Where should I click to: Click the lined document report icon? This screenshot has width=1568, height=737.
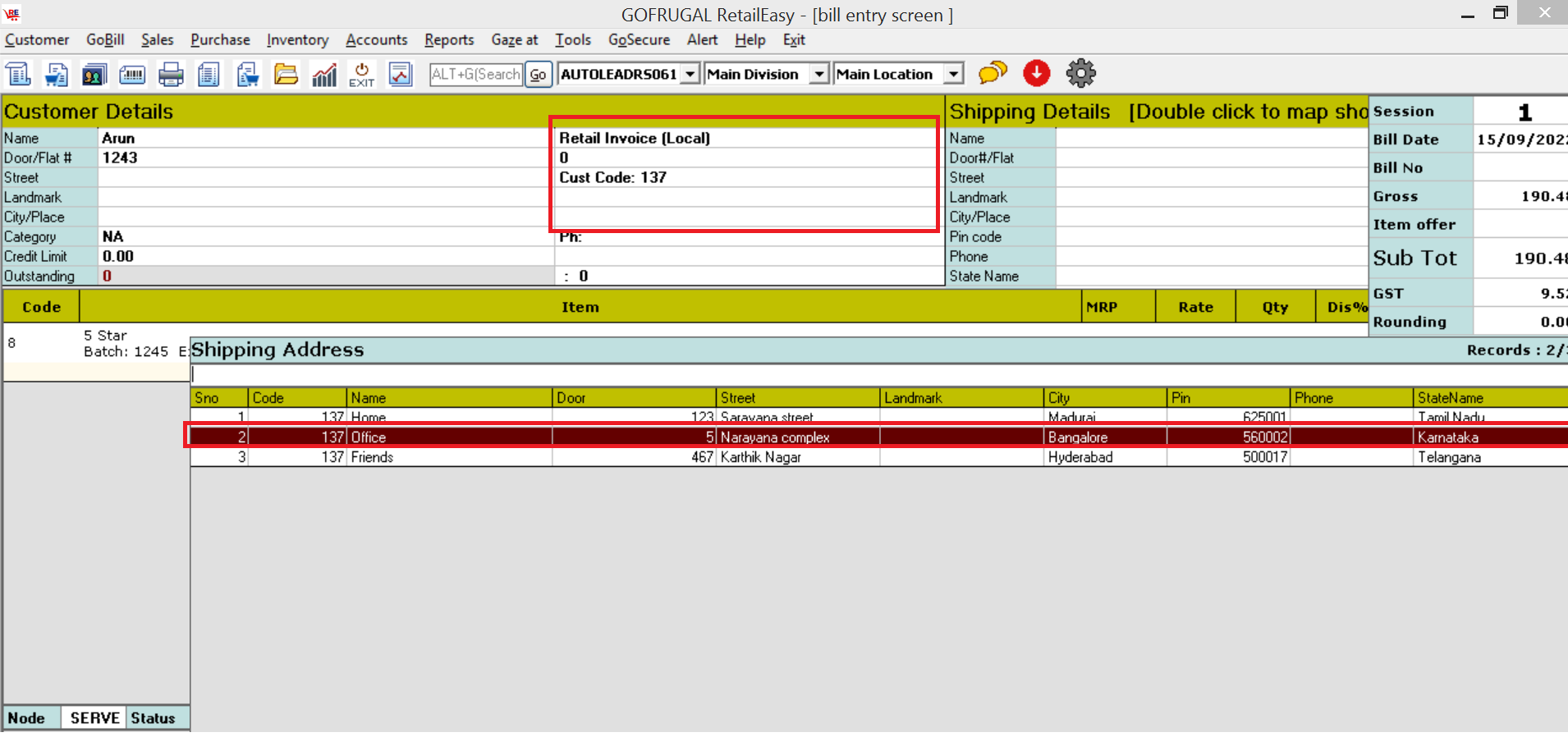209,74
